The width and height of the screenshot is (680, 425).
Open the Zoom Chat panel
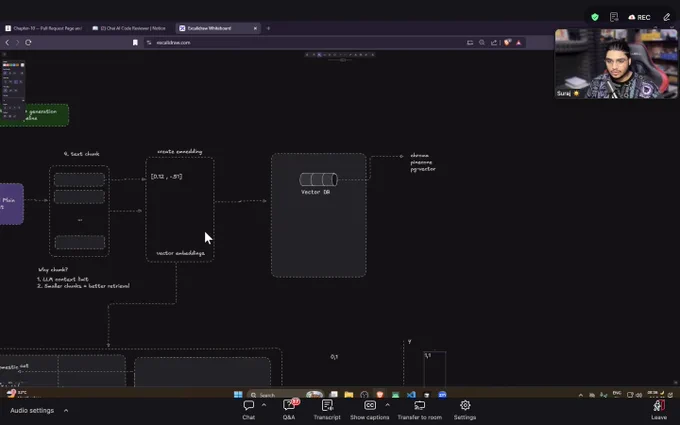tap(248, 410)
